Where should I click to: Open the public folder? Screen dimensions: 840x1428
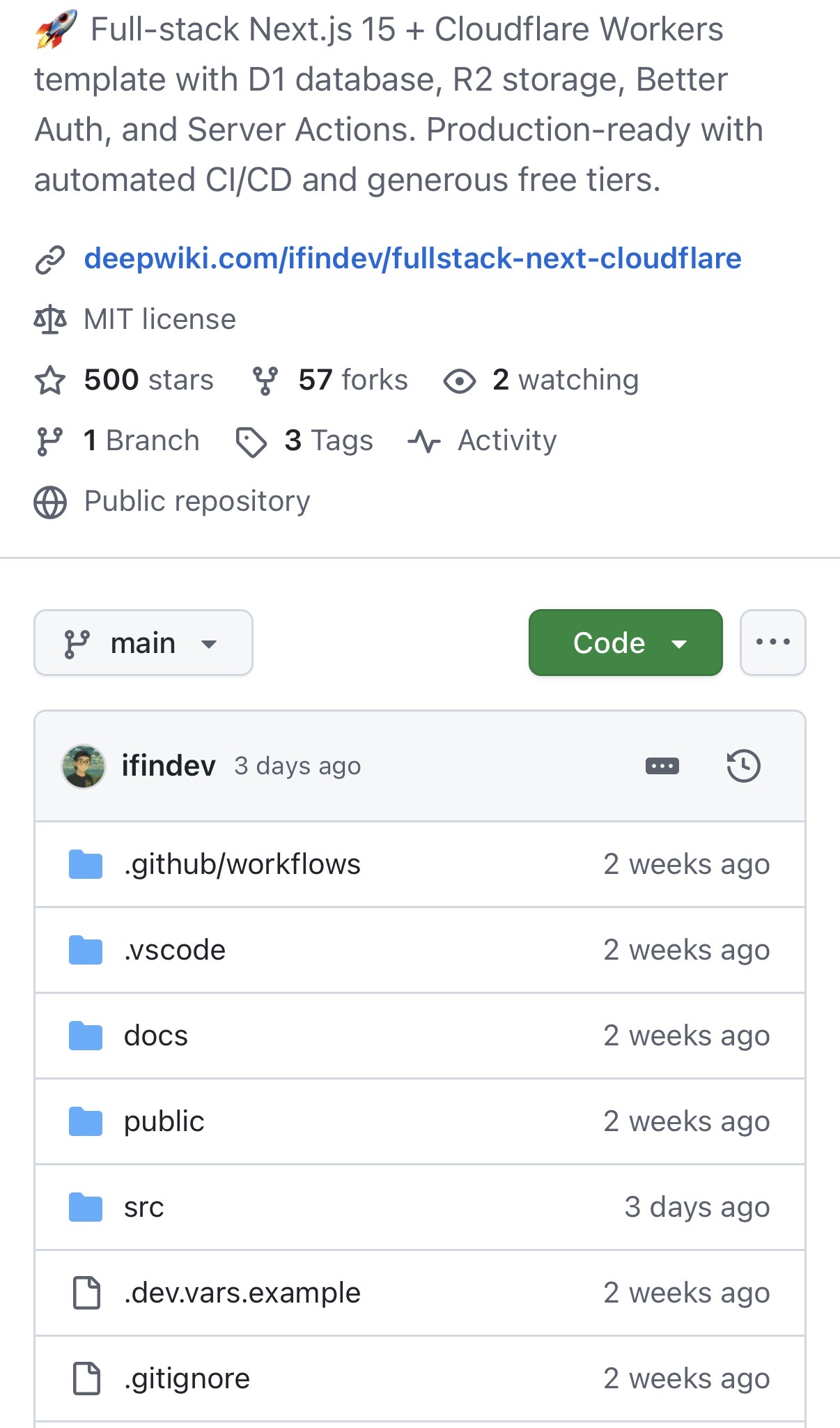(164, 1121)
